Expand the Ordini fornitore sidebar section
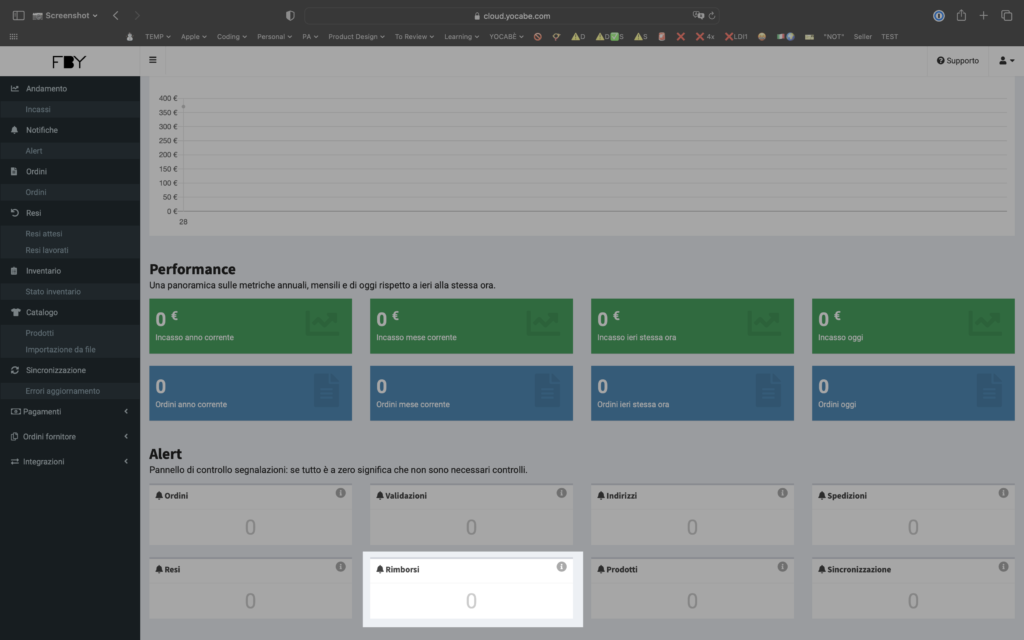The image size is (1024, 640). (x=69, y=436)
